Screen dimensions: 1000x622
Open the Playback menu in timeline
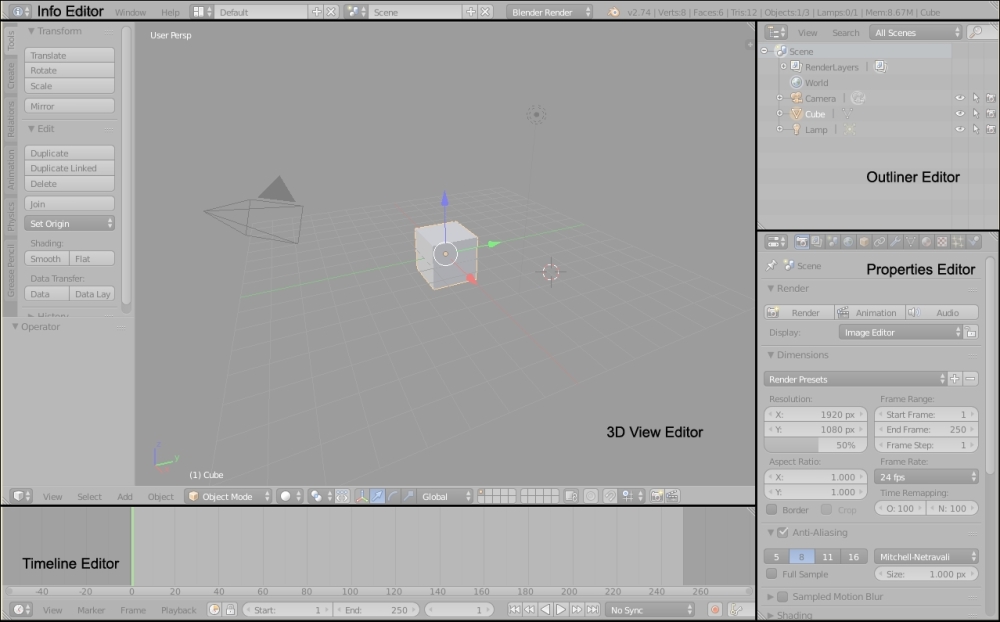[179, 610]
